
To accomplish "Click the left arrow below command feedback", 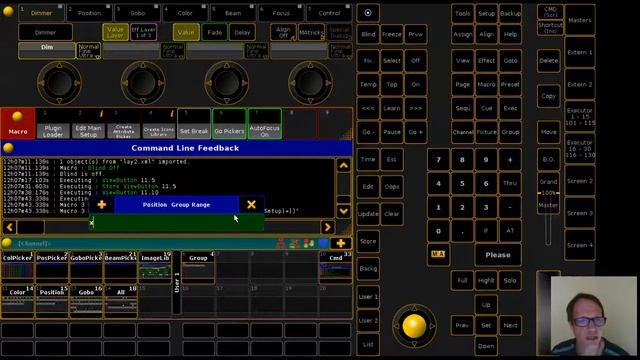I will (x=9, y=227).
